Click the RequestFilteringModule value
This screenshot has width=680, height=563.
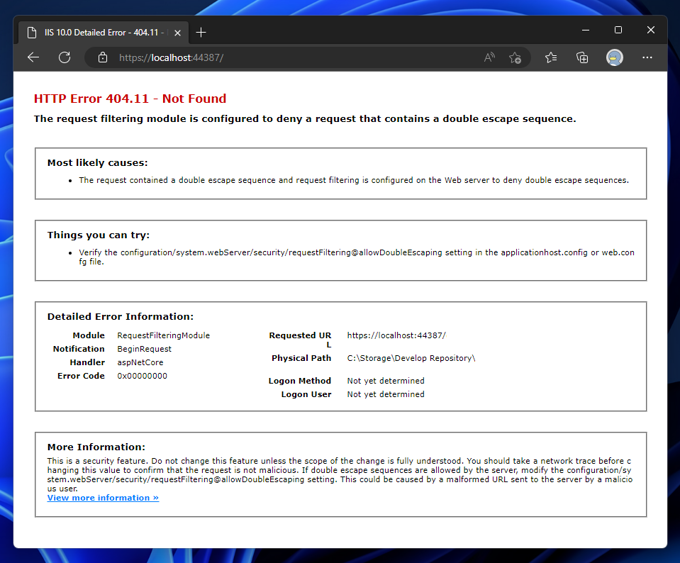point(163,335)
